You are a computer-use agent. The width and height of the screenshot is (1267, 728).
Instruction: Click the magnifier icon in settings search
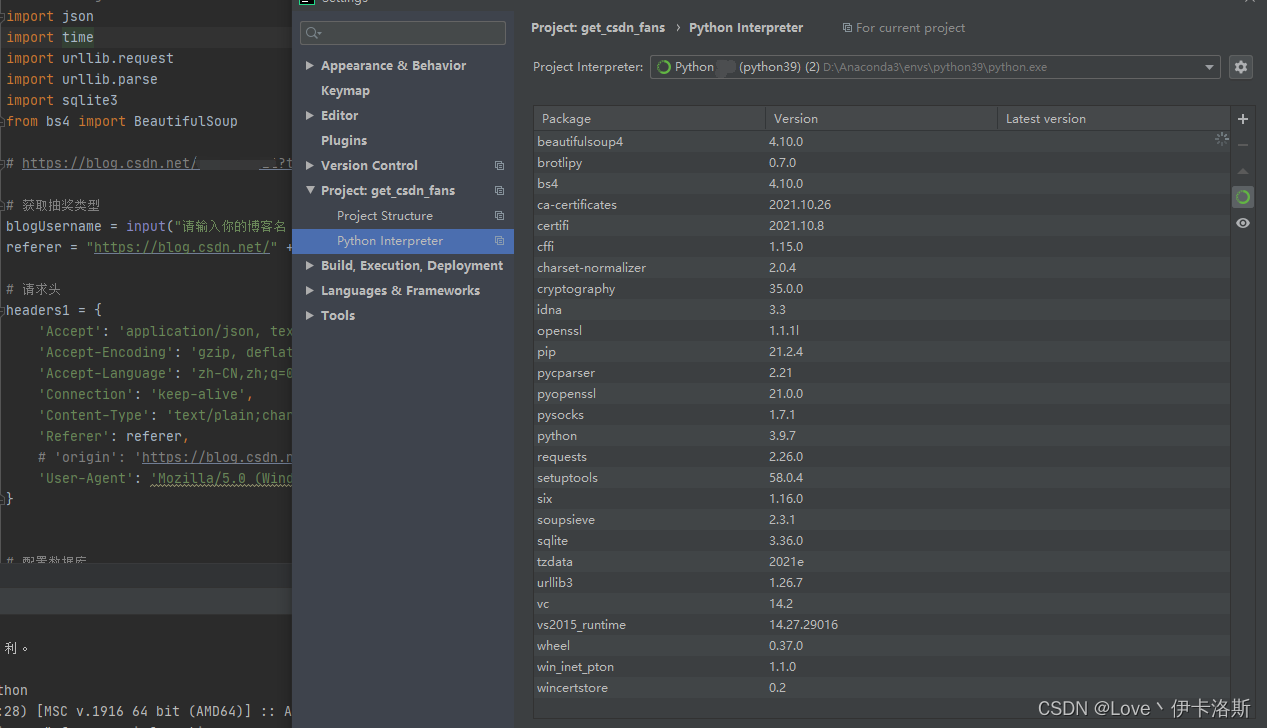tap(314, 33)
